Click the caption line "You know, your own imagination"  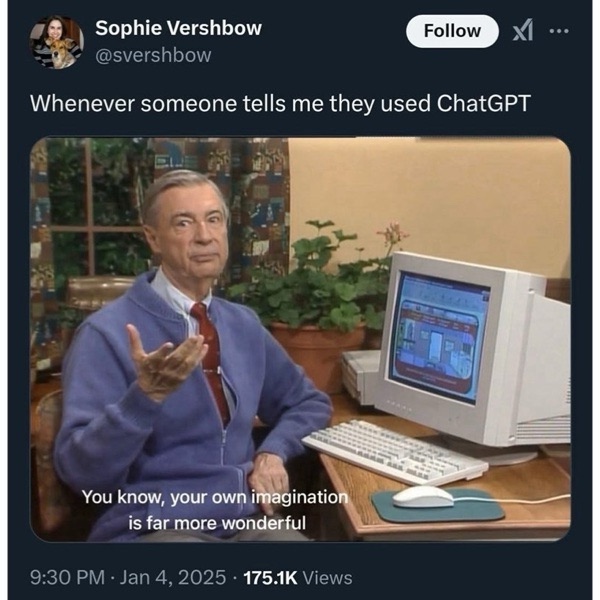tap(215, 497)
